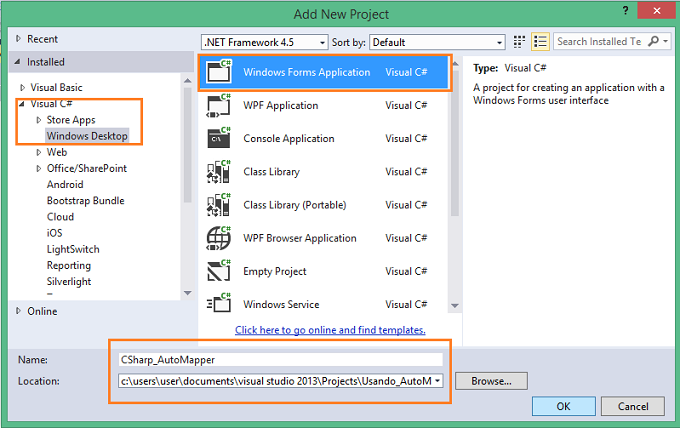Screen dimensions: 680x428
Task: Select the Windows Forms Application template icon
Action: pos(219,72)
